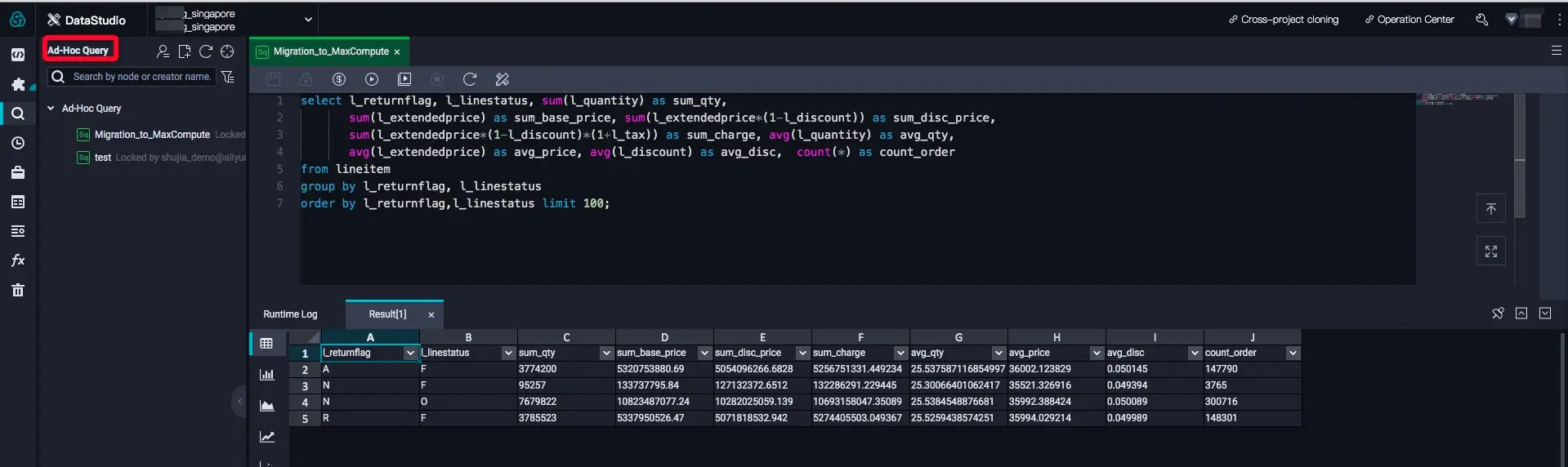The height and width of the screenshot is (467, 1568).
Task: Open the Operation Center link
Action: pos(1409,20)
